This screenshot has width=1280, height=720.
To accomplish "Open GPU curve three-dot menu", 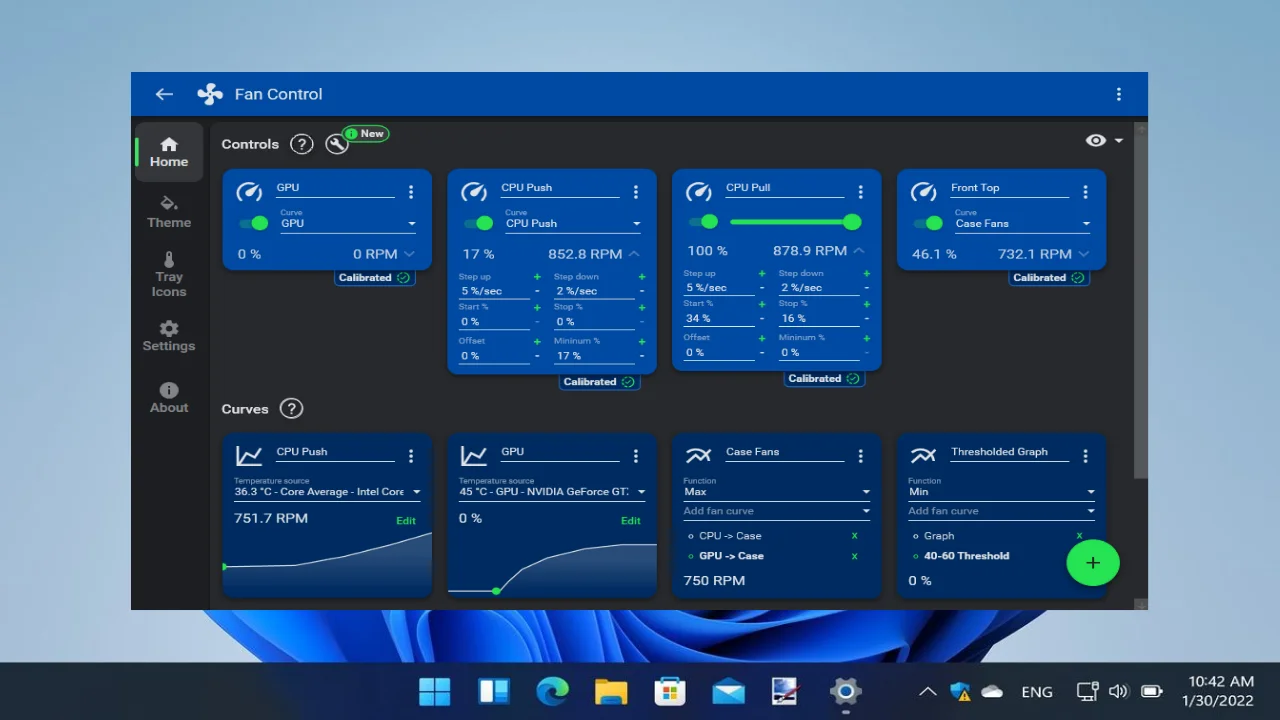I will tap(635, 456).
